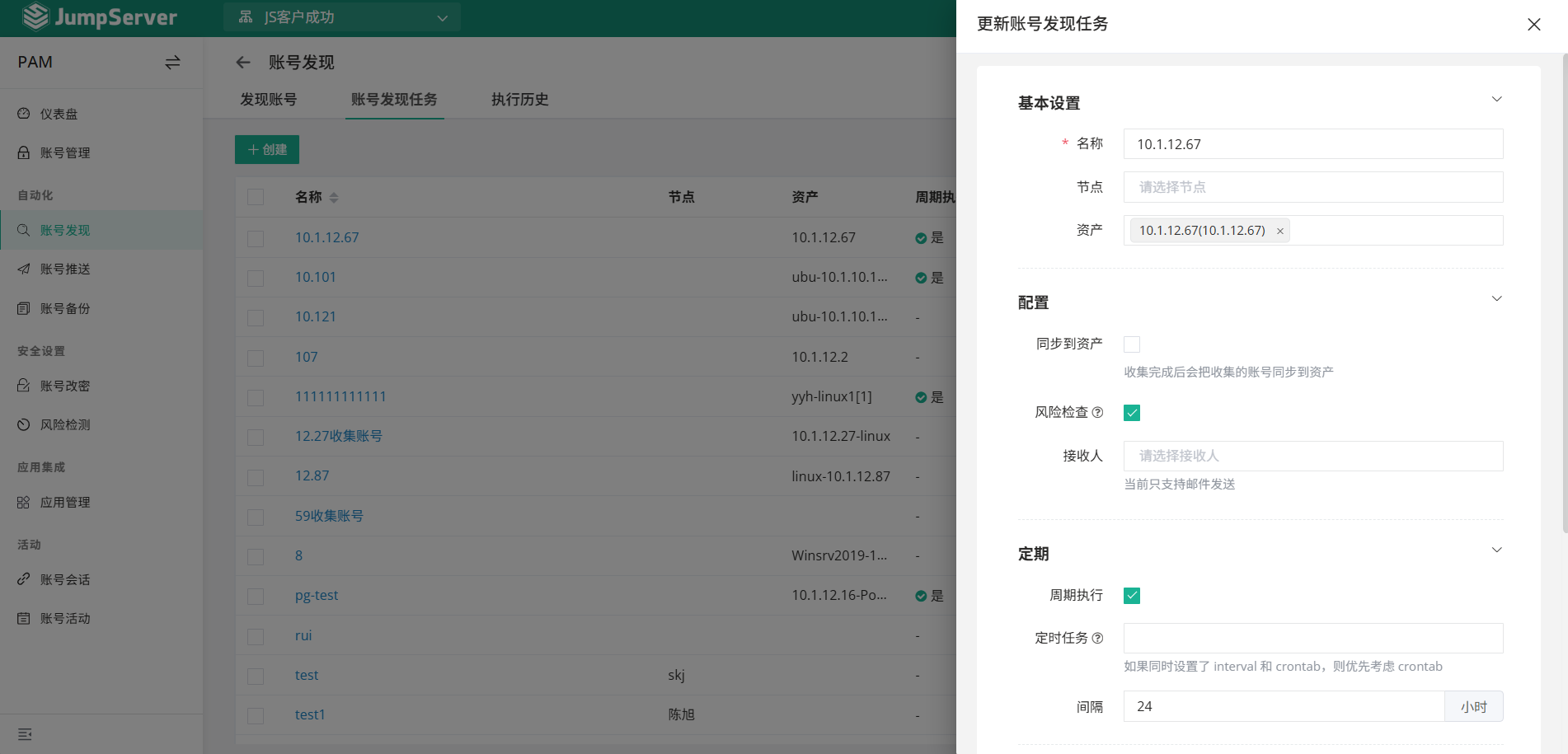Click the back arrow next to 账号发现
The image size is (1568, 754).
(x=243, y=62)
